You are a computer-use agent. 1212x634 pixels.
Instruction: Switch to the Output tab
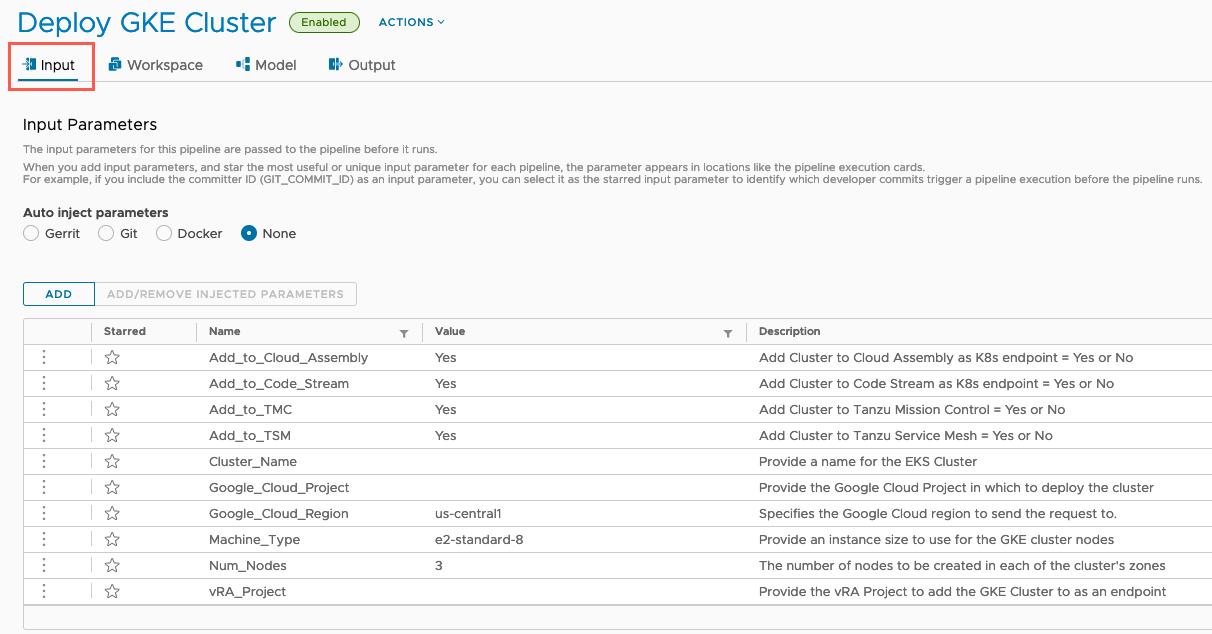pos(362,65)
